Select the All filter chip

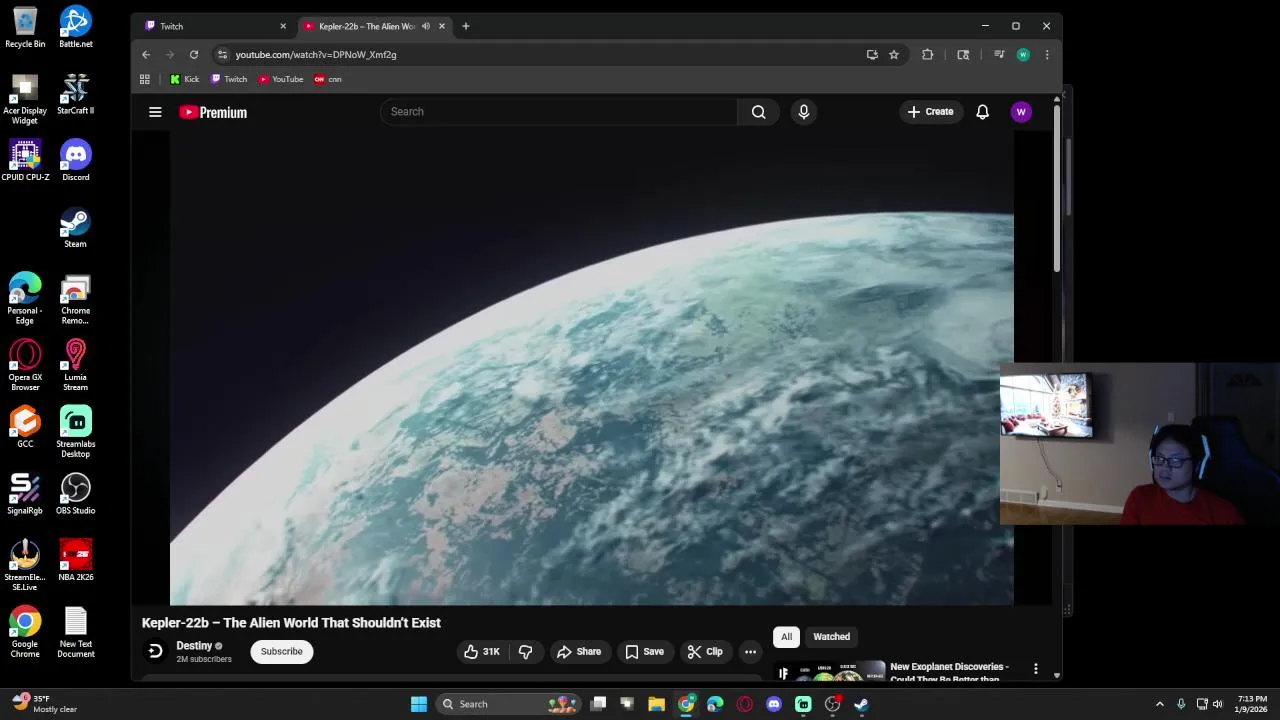coord(786,637)
